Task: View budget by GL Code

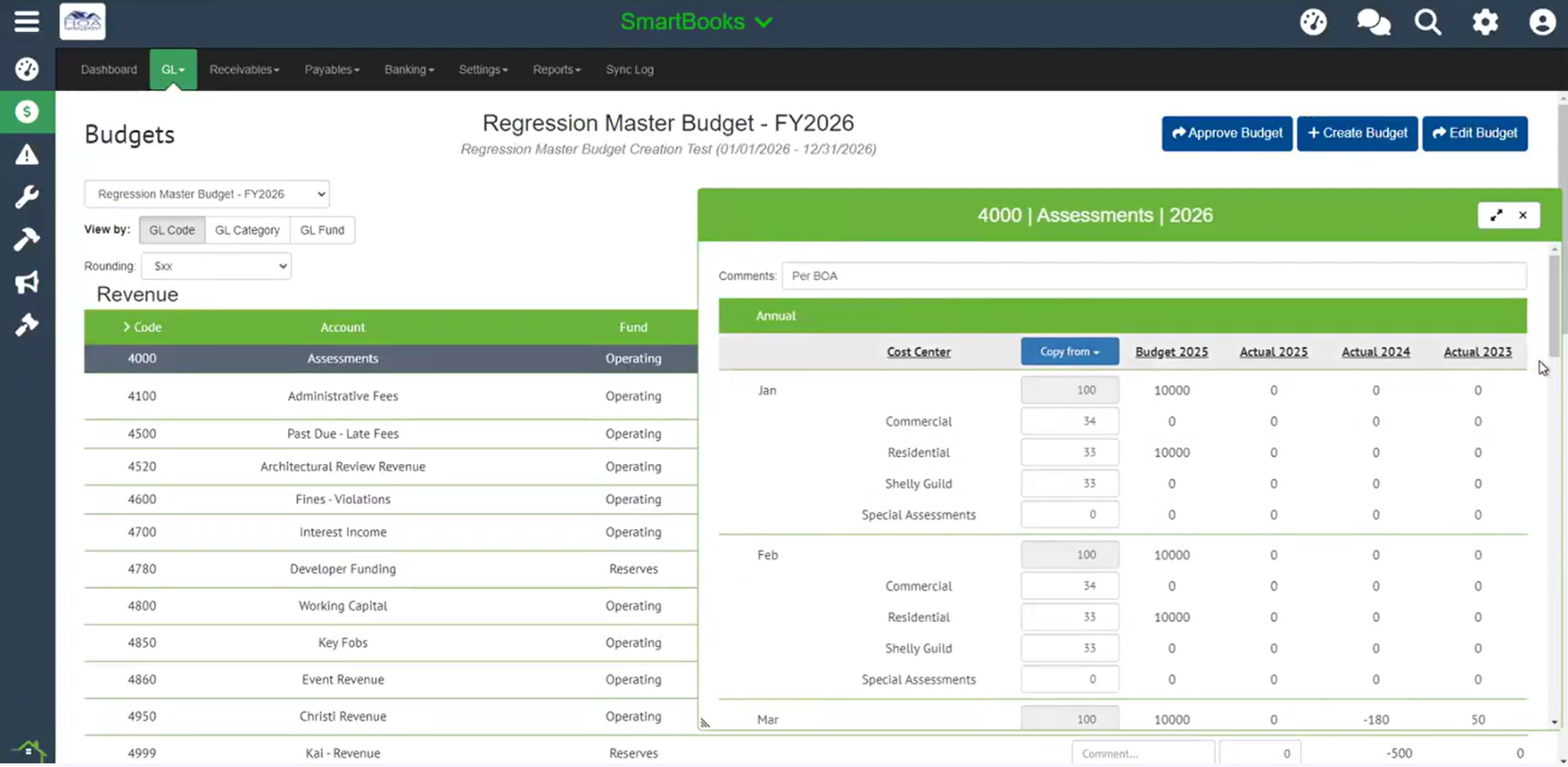Action: [x=172, y=230]
